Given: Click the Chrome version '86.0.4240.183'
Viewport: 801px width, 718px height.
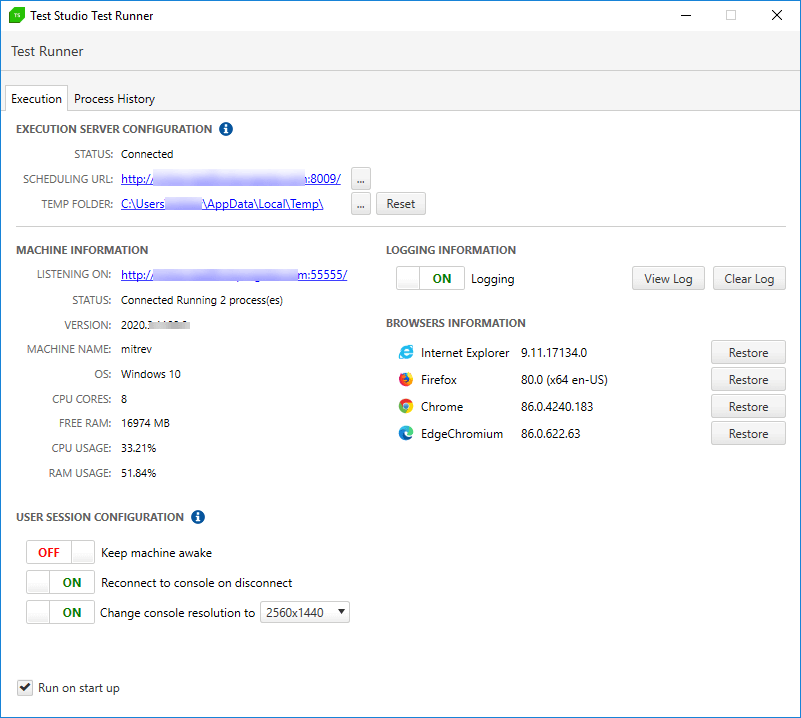Looking at the screenshot, I should pyautogui.click(x=557, y=406).
